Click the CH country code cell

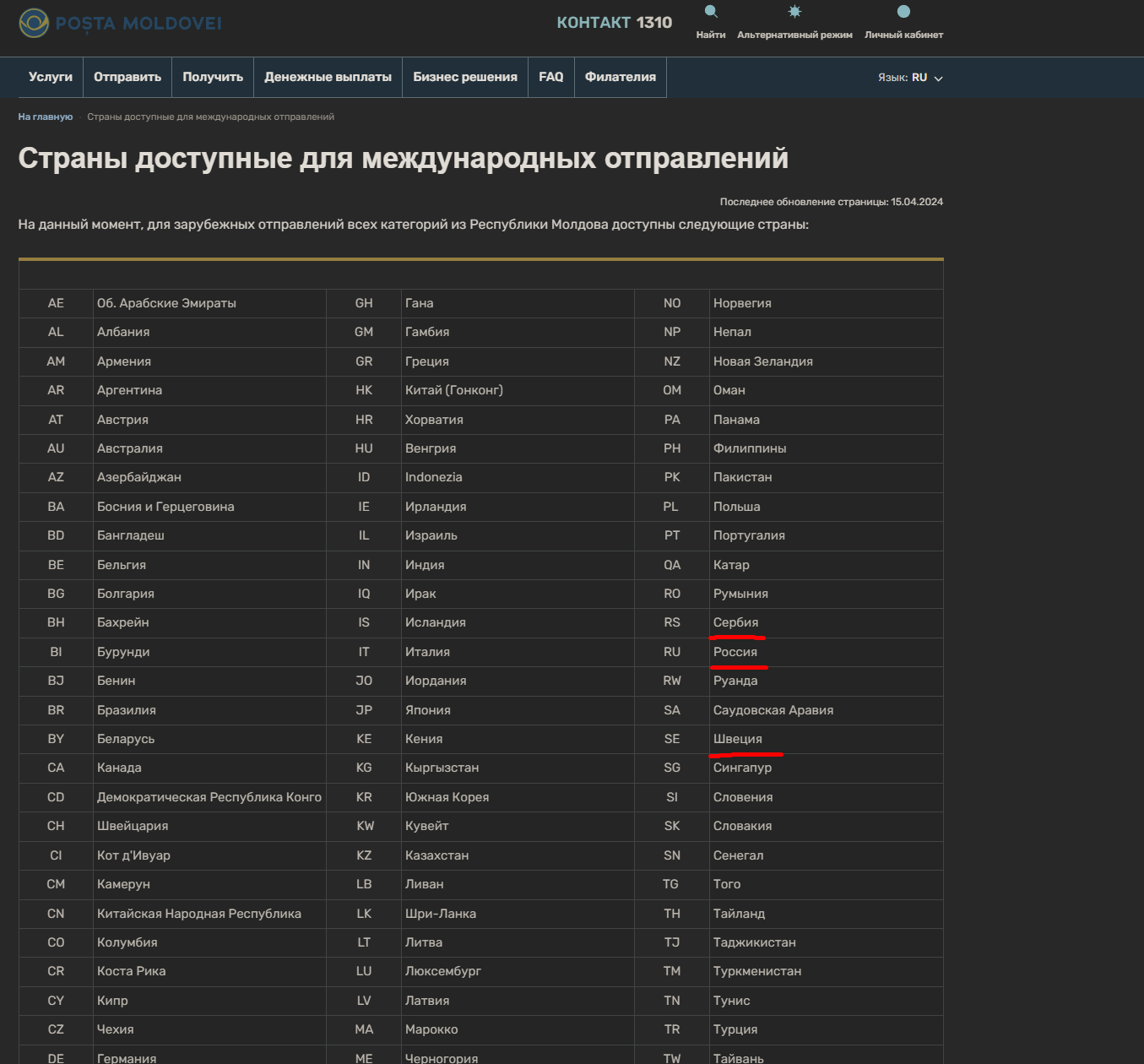click(x=56, y=826)
